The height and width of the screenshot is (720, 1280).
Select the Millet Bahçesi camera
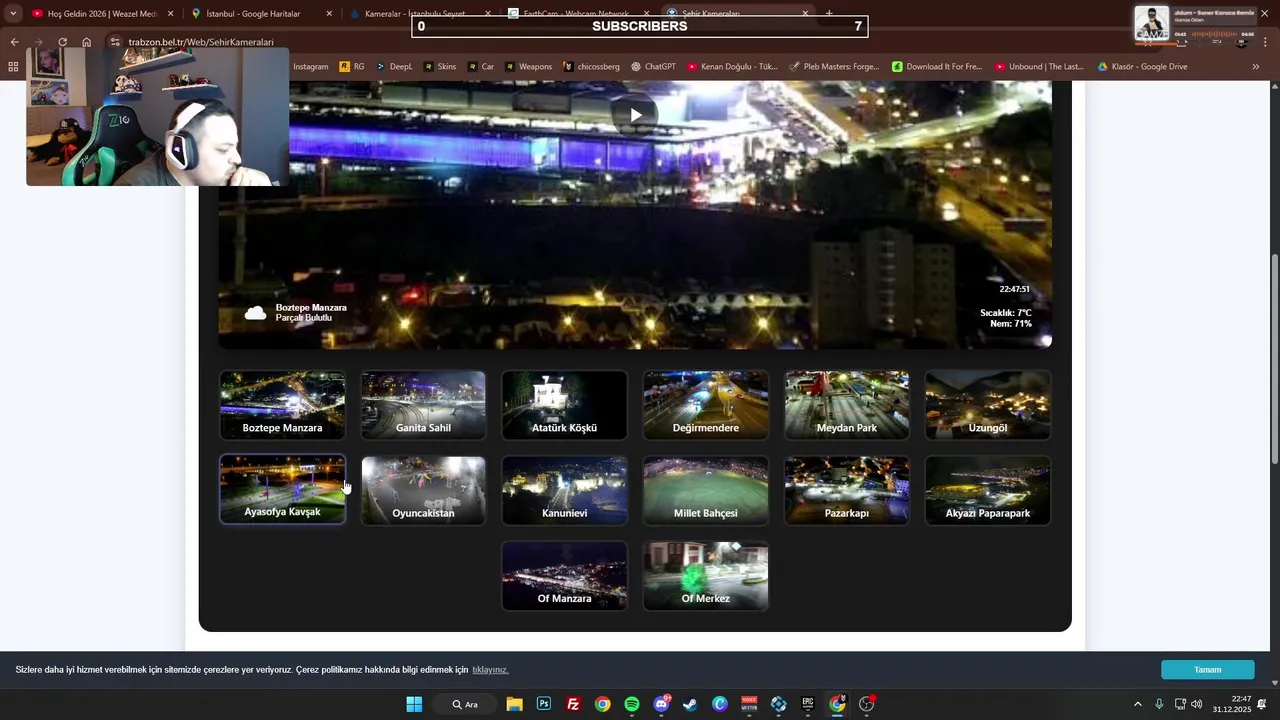(x=705, y=490)
